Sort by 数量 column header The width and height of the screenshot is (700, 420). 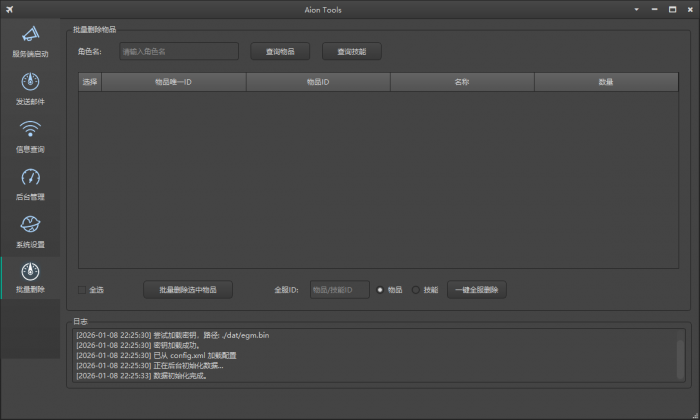coord(606,82)
